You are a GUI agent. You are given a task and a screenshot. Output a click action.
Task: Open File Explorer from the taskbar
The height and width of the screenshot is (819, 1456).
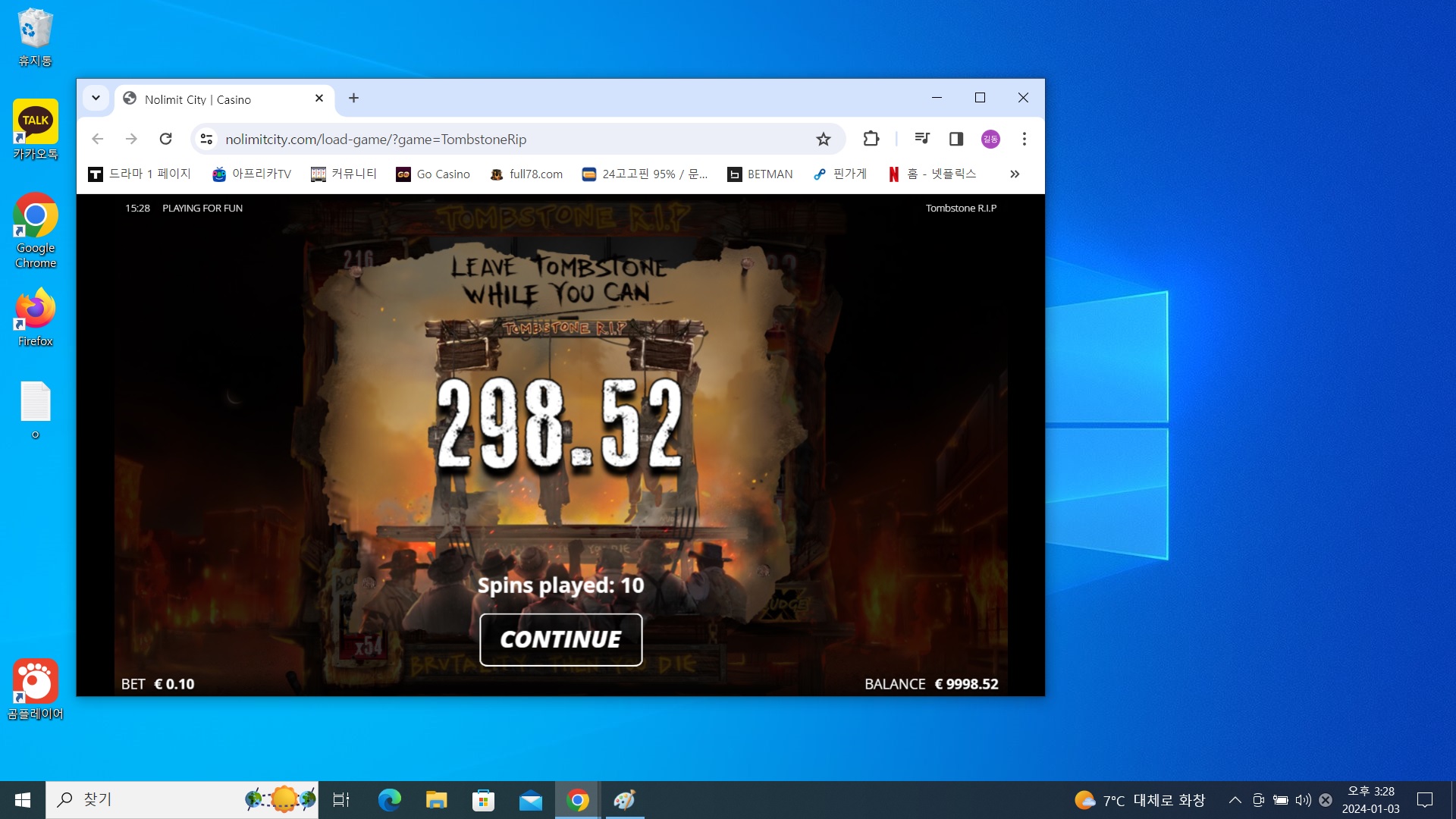(436, 800)
